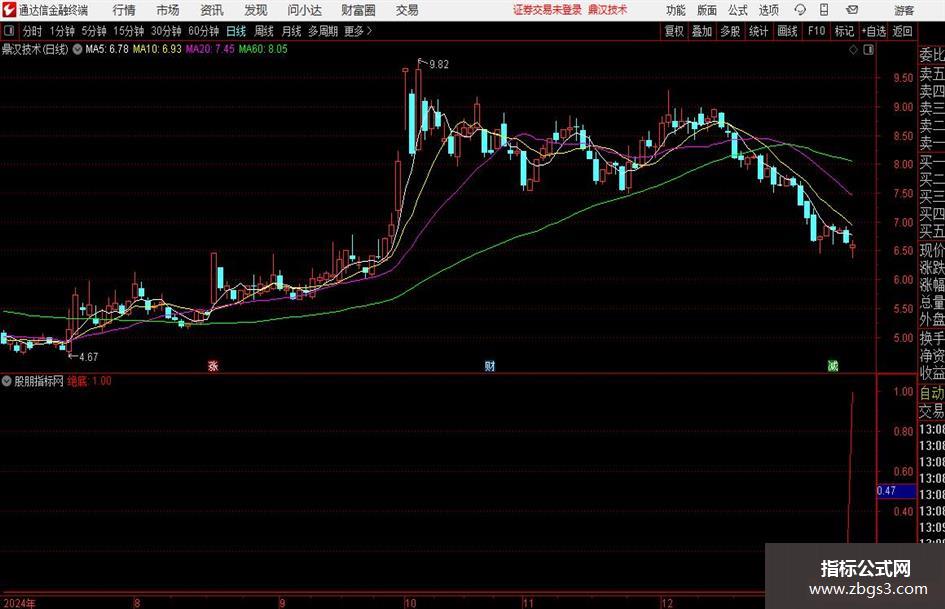Click the 证券交易未登录 login link
The width and height of the screenshot is (945, 609).
tap(547, 10)
